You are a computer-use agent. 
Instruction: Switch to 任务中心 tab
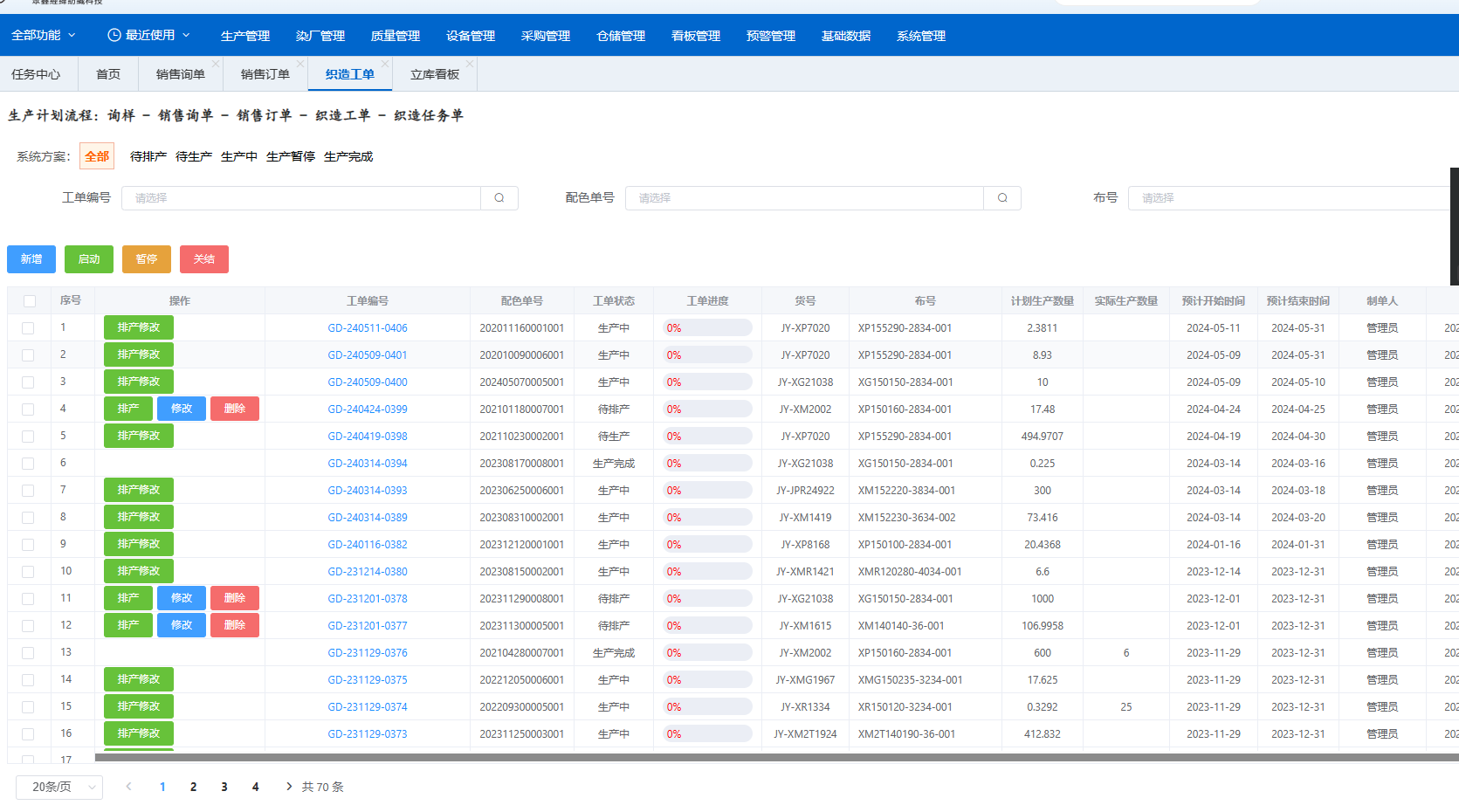[x=36, y=74]
